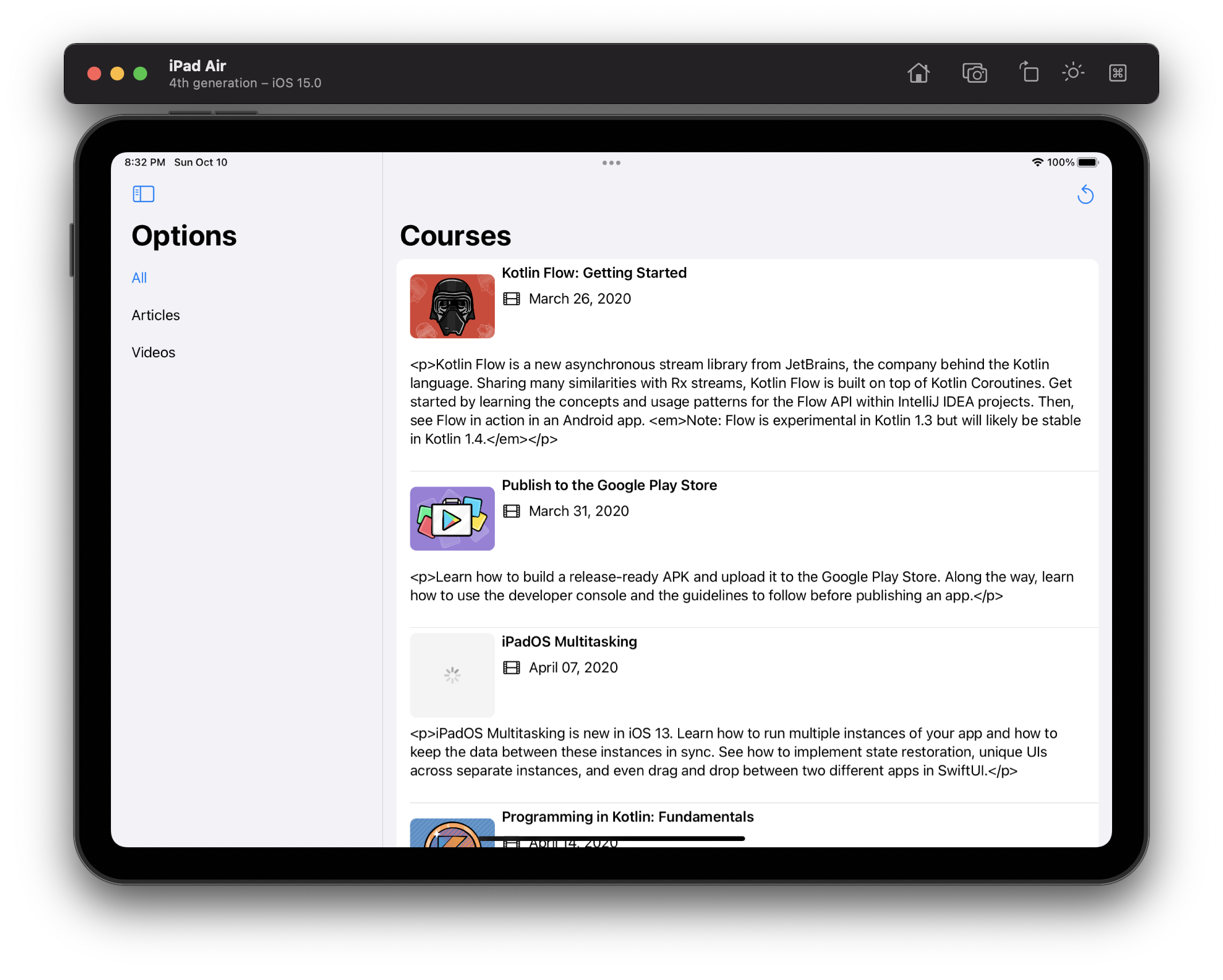Select the Articles option
Image resolution: width=1223 pixels, height=980 pixels.
click(156, 315)
